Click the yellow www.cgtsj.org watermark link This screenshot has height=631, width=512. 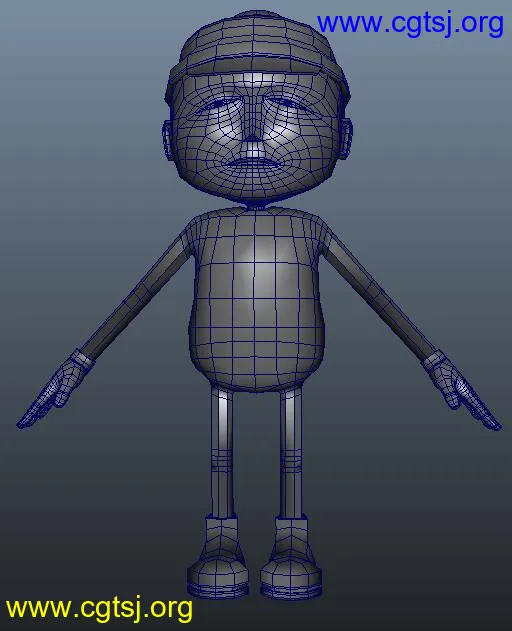pyautogui.click(x=99, y=608)
